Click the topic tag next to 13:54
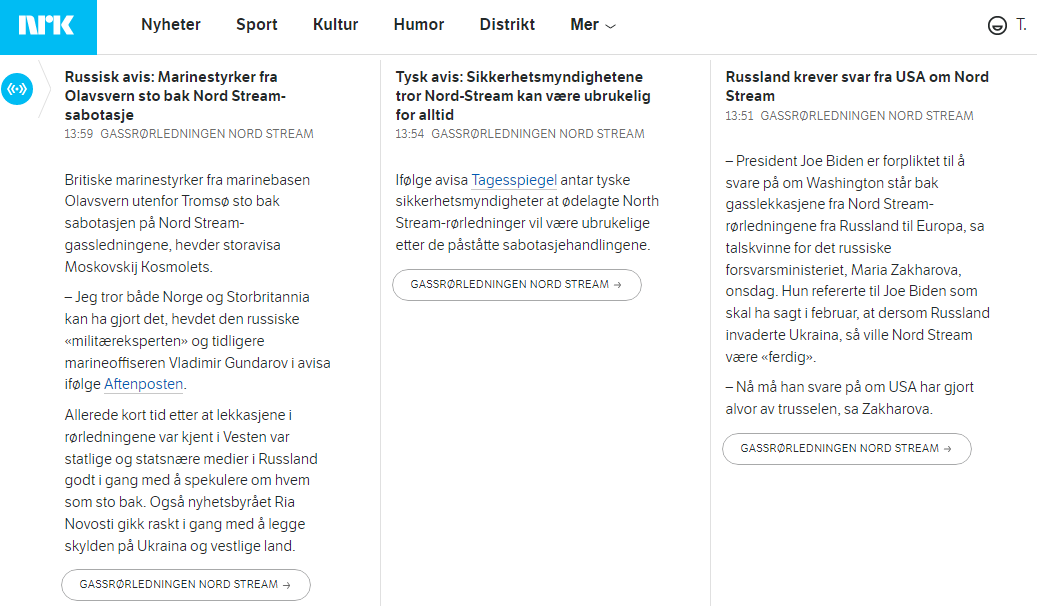The image size is (1037, 606). coord(538,134)
